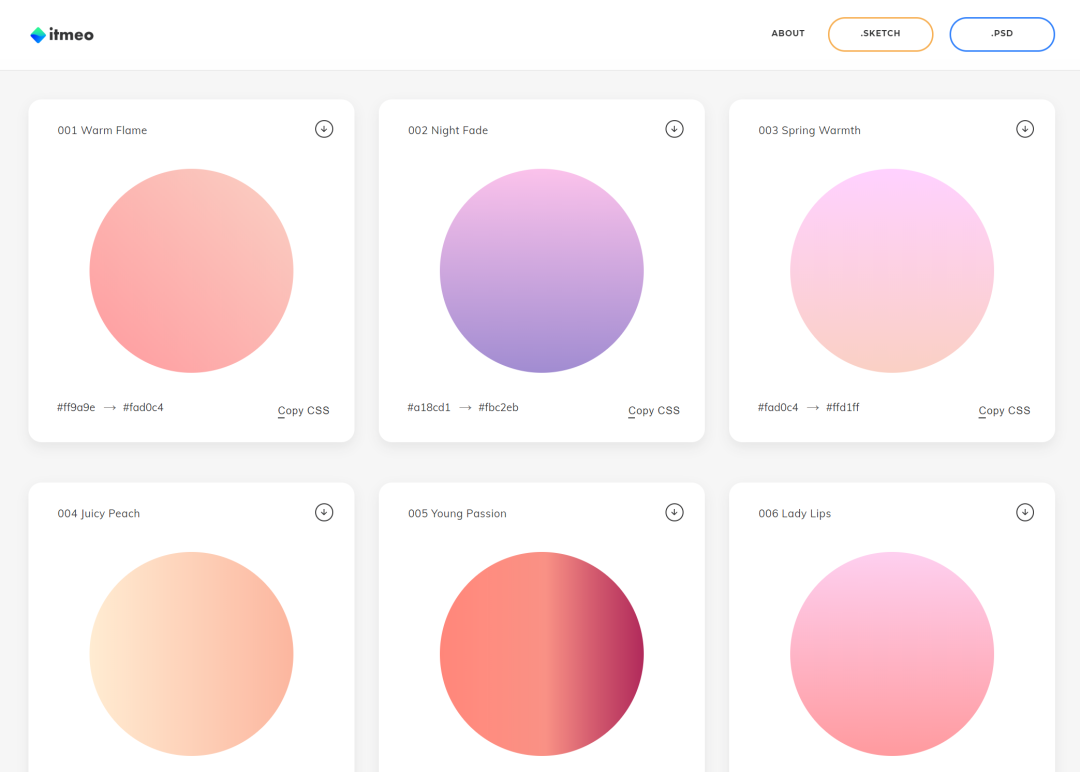1080x772 pixels.
Task: Download the Young Passion gradient
Action: pyautogui.click(x=674, y=512)
